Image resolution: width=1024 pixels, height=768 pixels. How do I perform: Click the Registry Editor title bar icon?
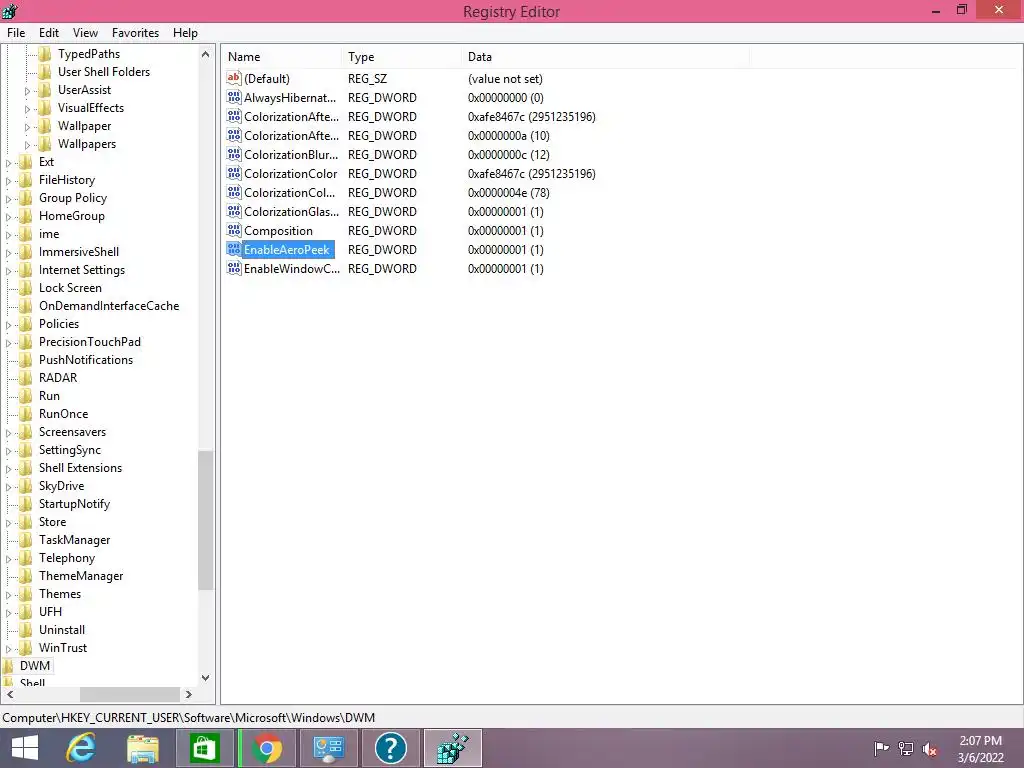coord(10,11)
